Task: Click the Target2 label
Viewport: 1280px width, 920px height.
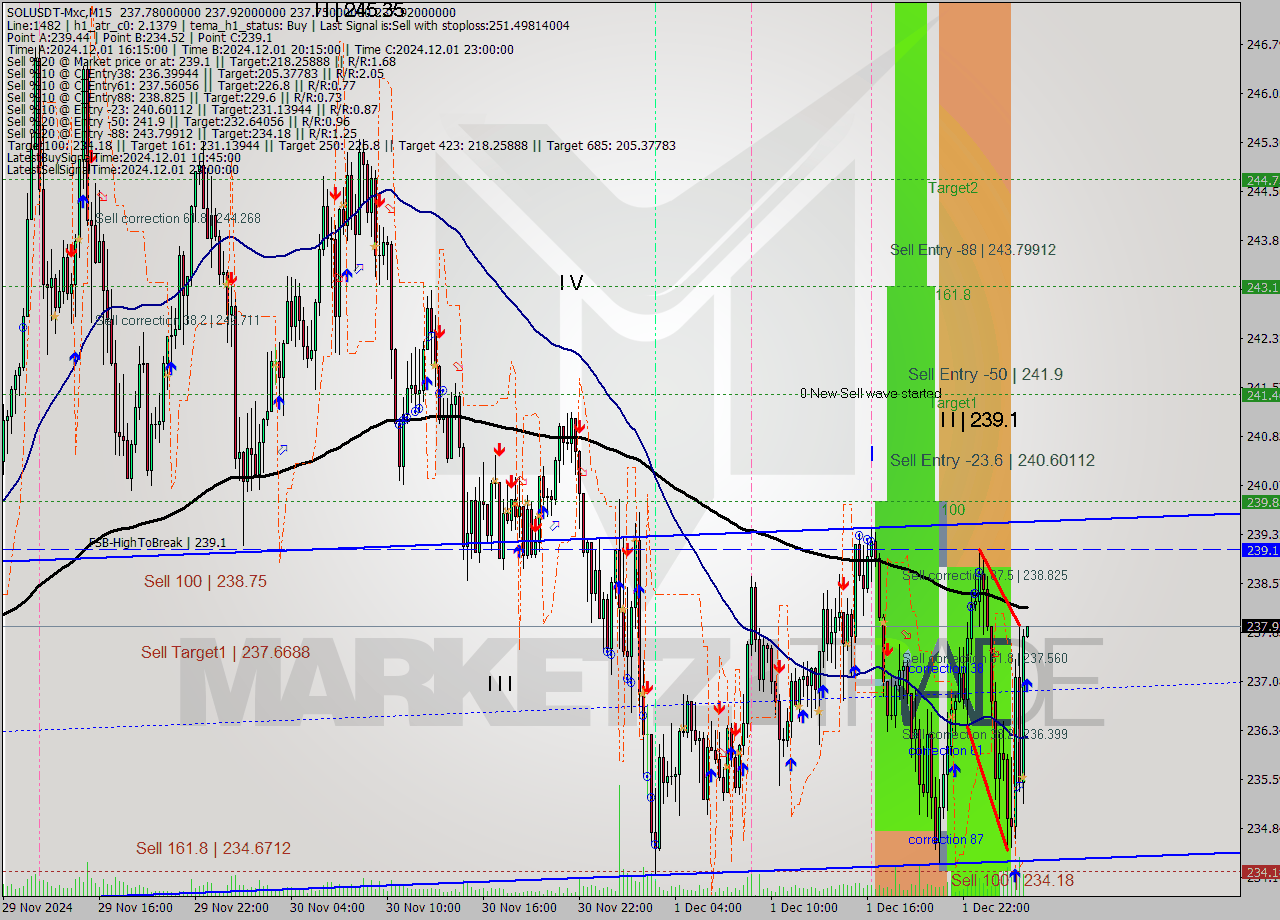Action: (x=953, y=187)
